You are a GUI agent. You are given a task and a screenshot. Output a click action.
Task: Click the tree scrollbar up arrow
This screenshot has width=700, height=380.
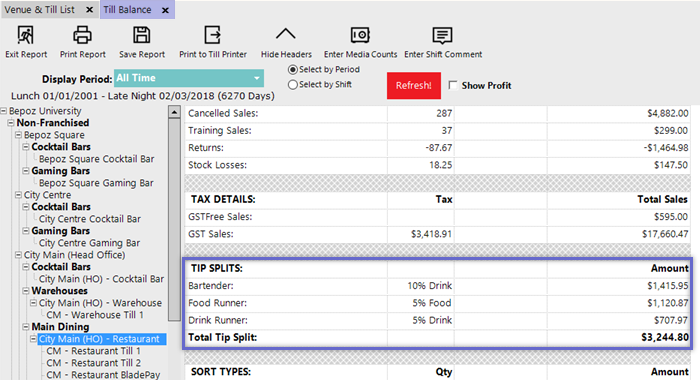click(174, 112)
